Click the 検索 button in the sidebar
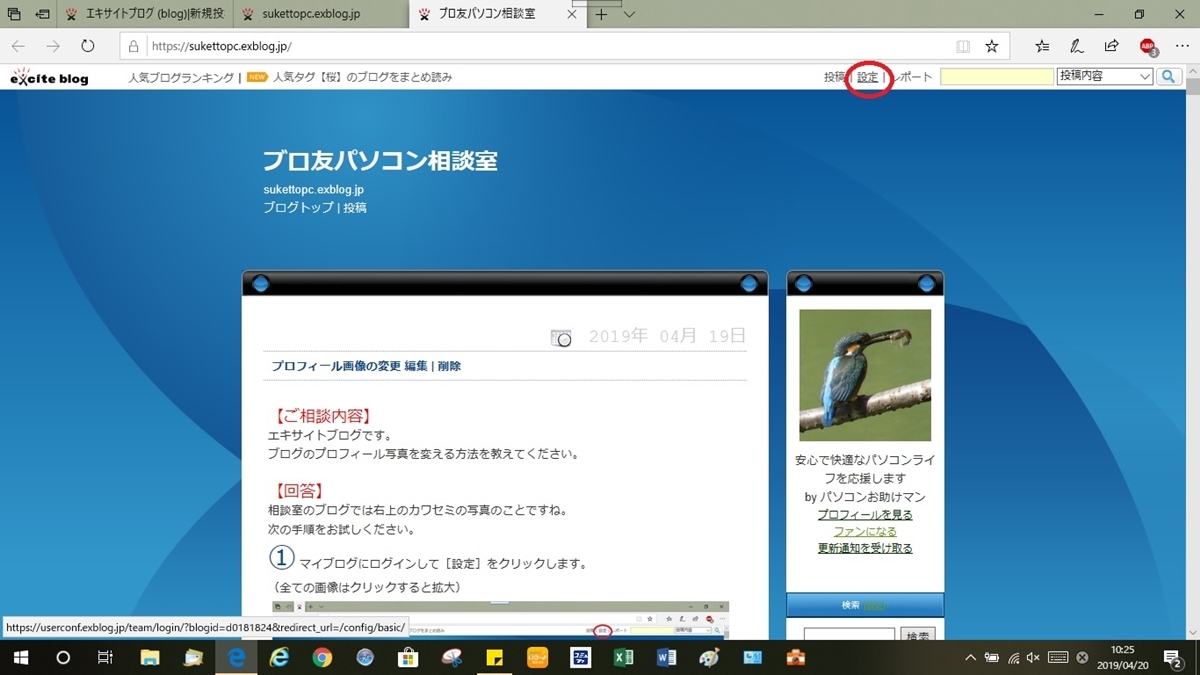Viewport: 1200px width, 675px height. 918,636
